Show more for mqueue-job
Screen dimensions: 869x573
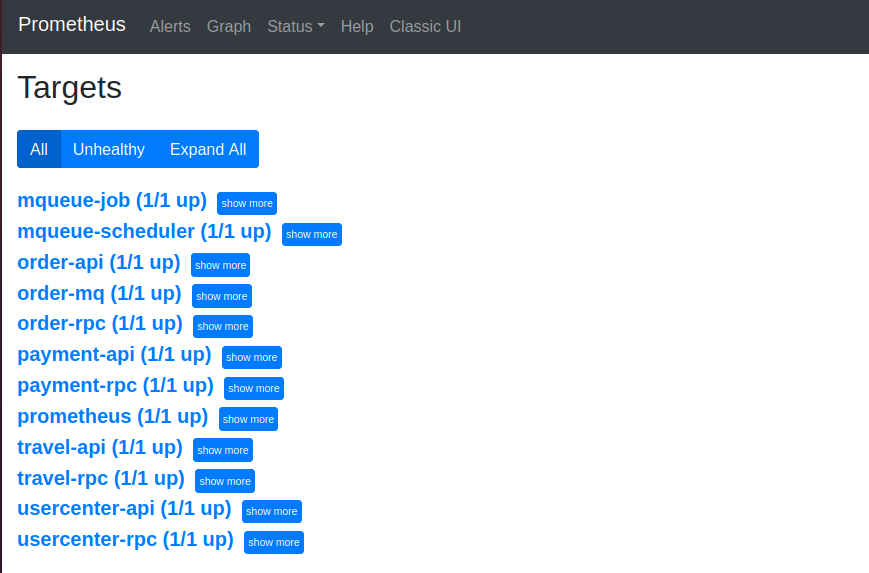[247, 203]
